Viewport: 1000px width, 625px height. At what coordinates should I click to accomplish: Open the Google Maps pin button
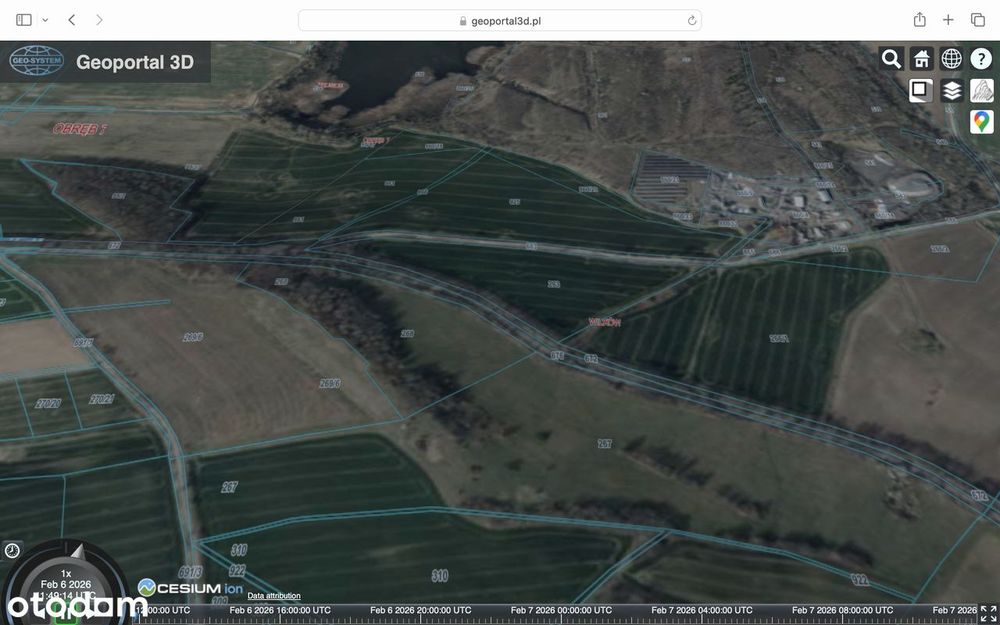pyautogui.click(x=981, y=121)
